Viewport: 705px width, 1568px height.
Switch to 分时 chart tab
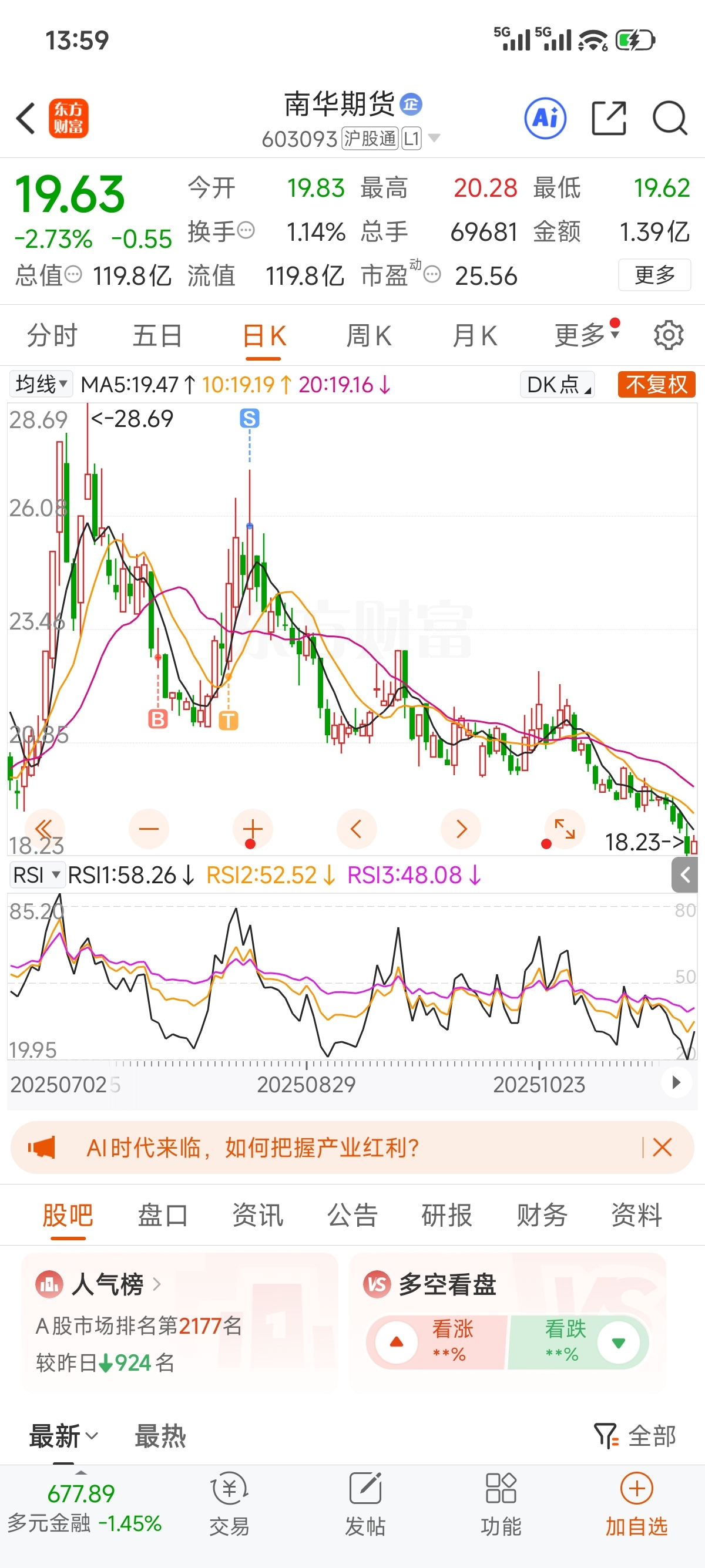[x=52, y=335]
